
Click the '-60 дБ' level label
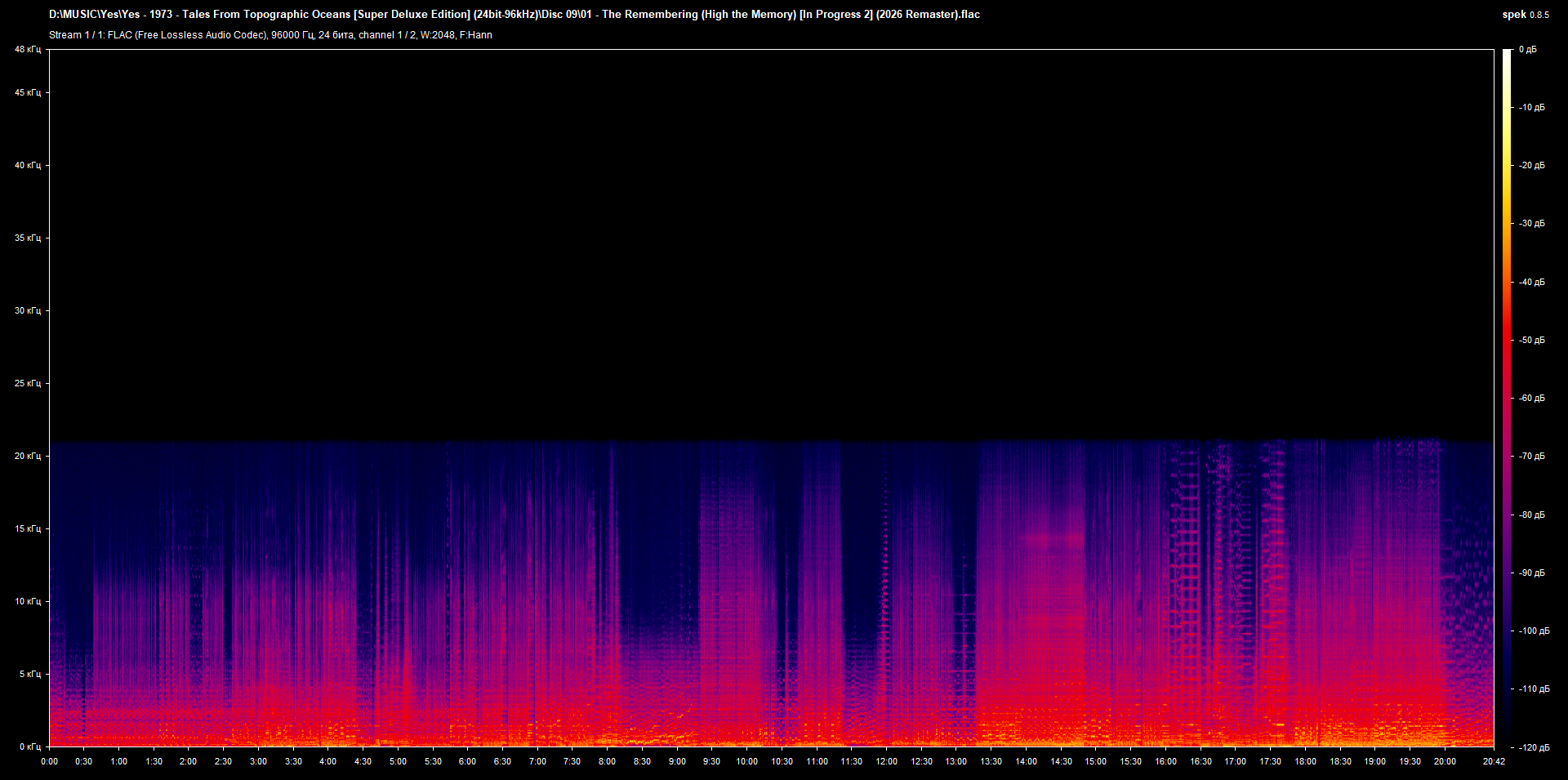(1532, 398)
